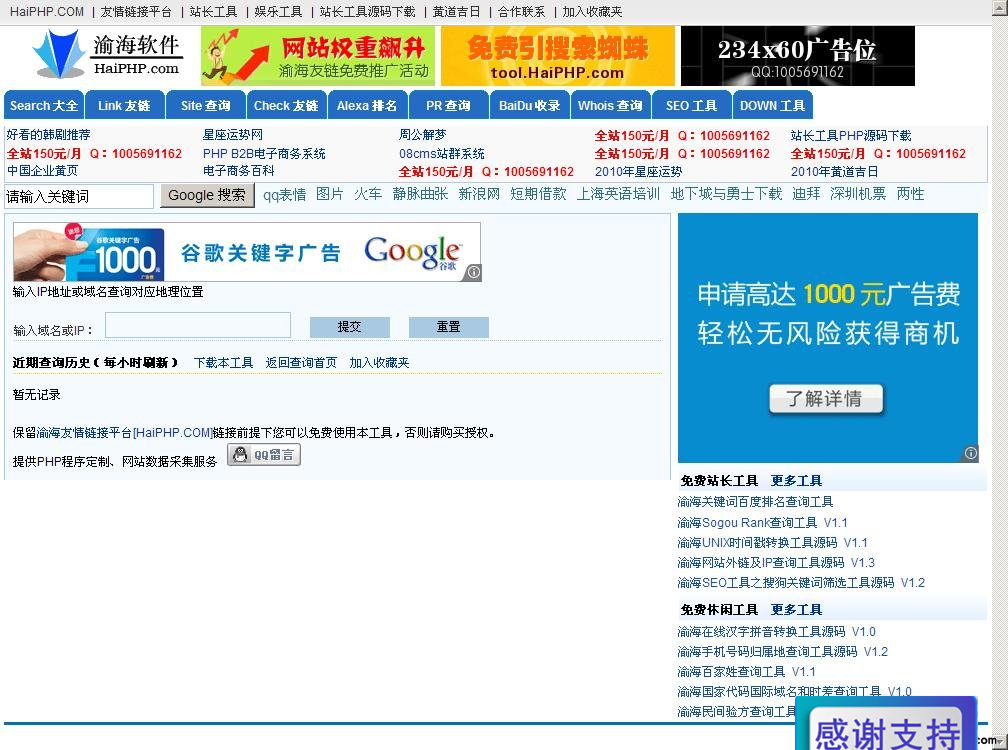Screen dimensions: 1008x750
Task: Switch to the Site 查询 tab
Action: (x=206, y=105)
